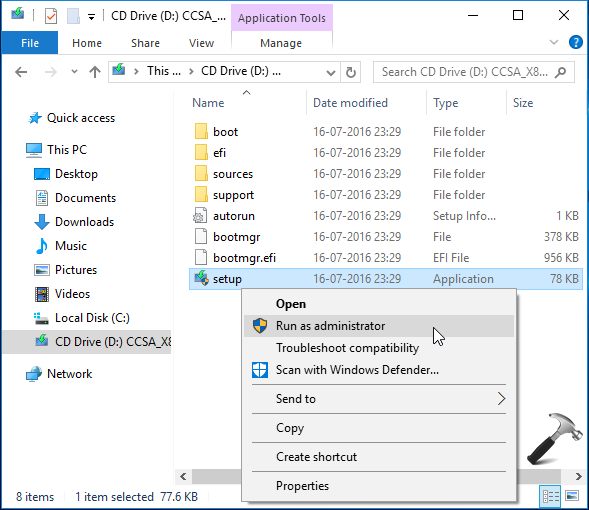Click the search magnifier icon

[x=560, y=72]
